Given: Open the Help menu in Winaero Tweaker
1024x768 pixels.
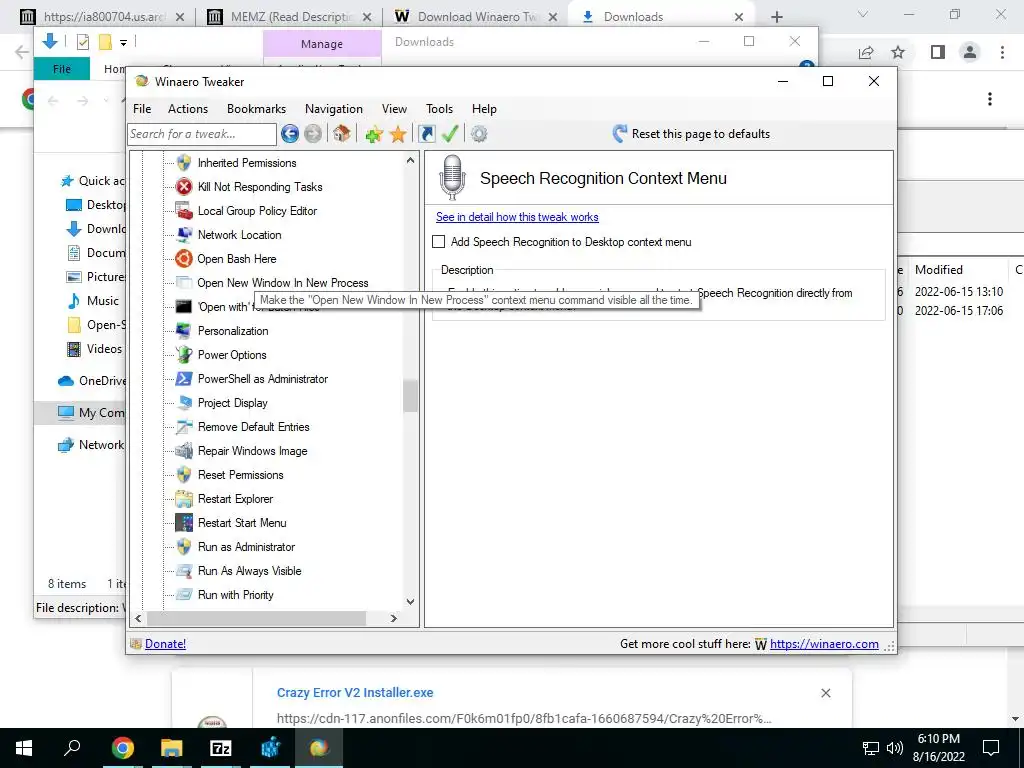Looking at the screenshot, I should tap(485, 109).
